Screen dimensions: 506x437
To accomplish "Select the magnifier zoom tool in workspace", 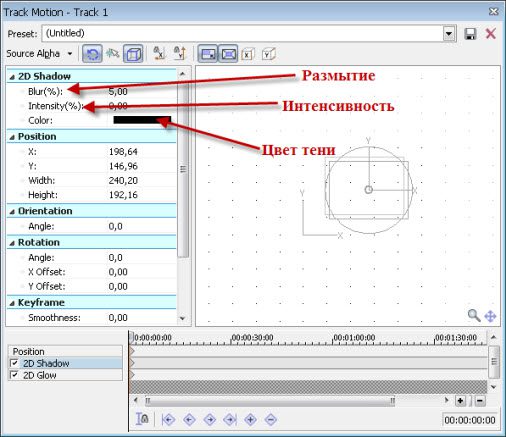I will coord(474,315).
